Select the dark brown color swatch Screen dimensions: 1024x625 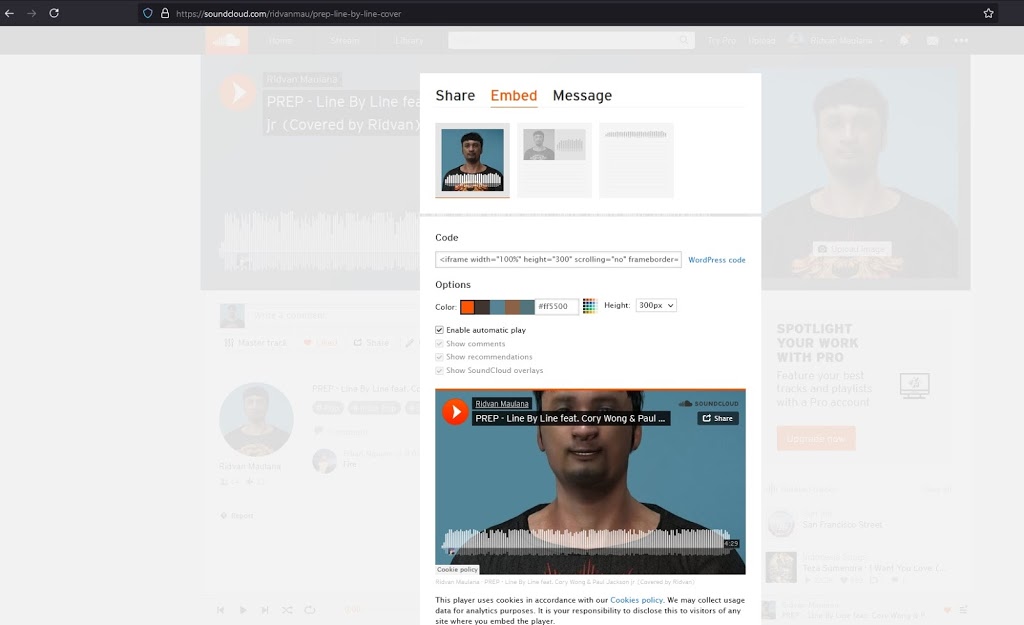[483, 307]
